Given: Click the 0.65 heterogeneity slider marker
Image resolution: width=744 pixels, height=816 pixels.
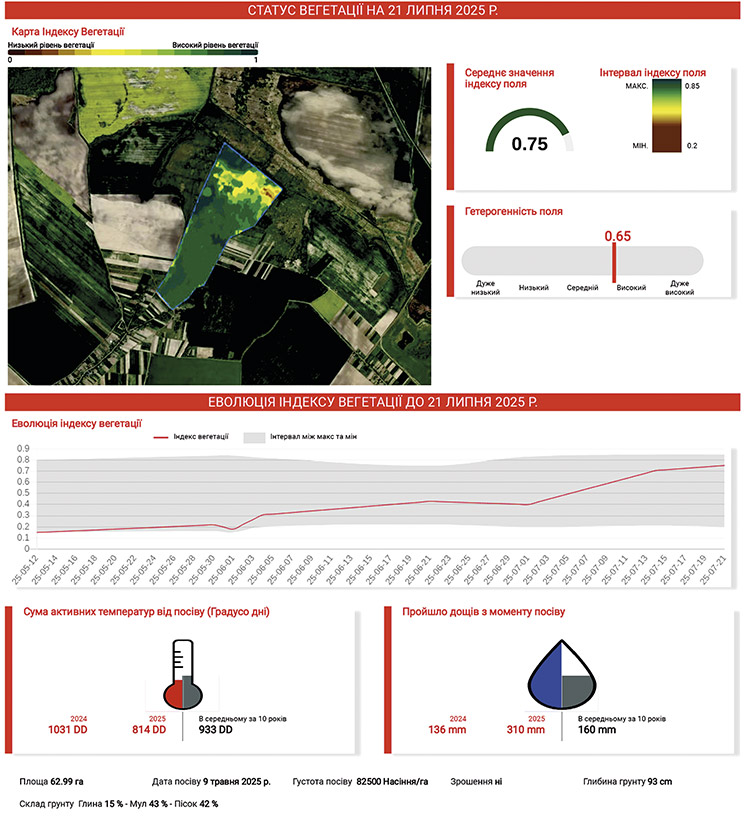Looking at the screenshot, I should tap(614, 261).
